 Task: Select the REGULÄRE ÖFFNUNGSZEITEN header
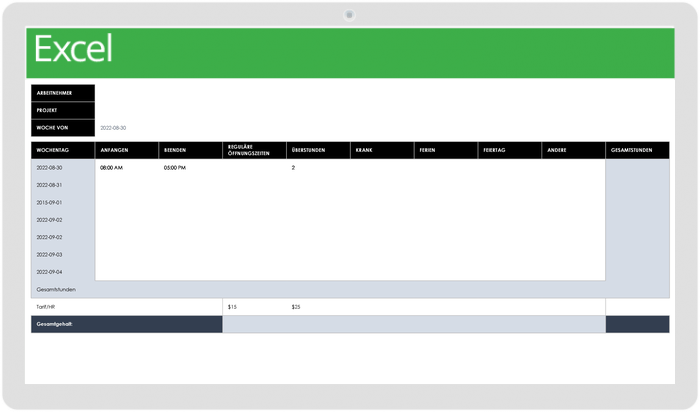tap(254, 150)
